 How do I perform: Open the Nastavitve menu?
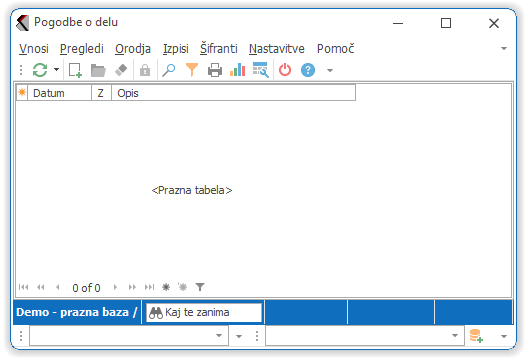(277, 49)
